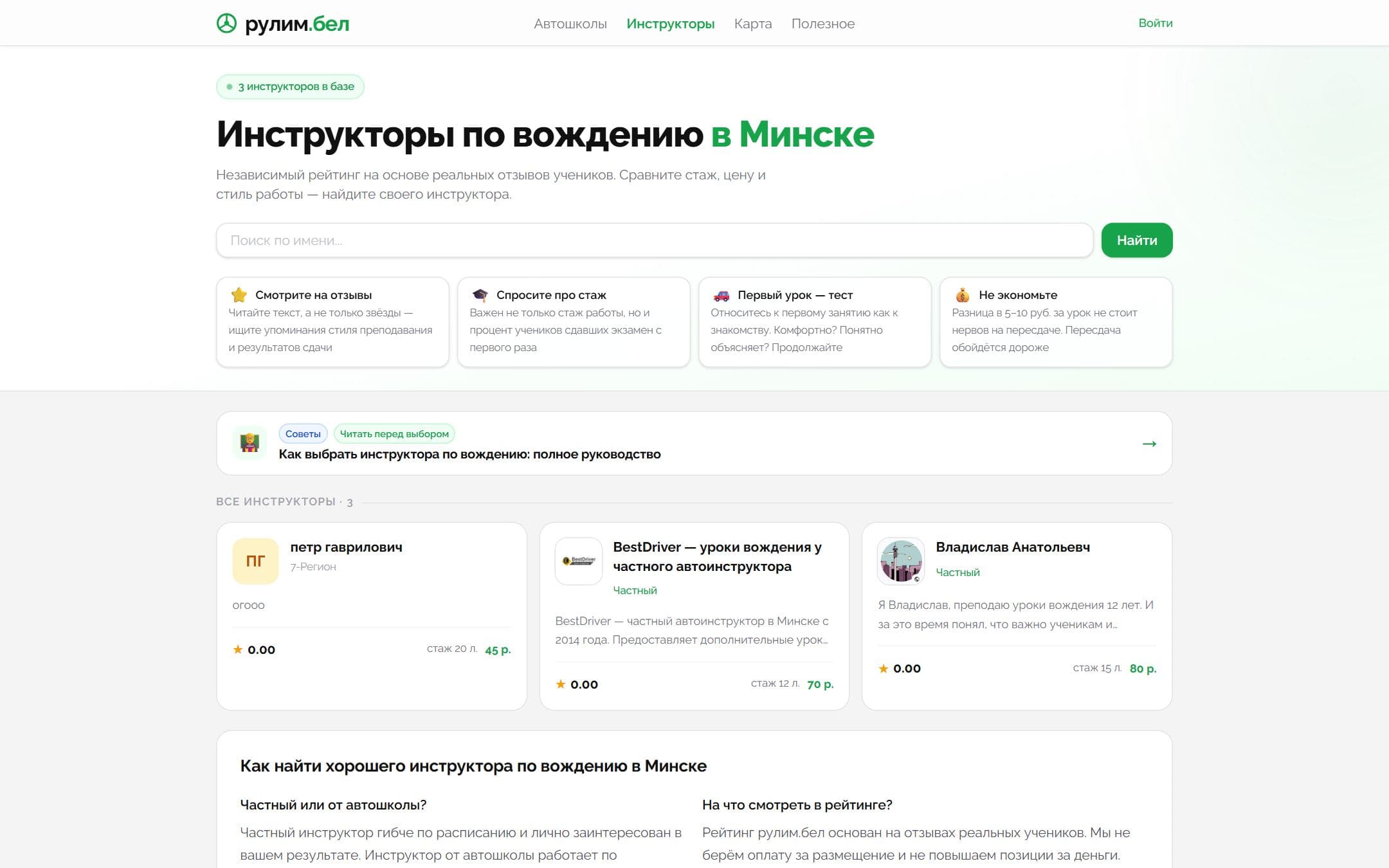Open the 'Автошколы' navigation item

pyautogui.click(x=570, y=24)
